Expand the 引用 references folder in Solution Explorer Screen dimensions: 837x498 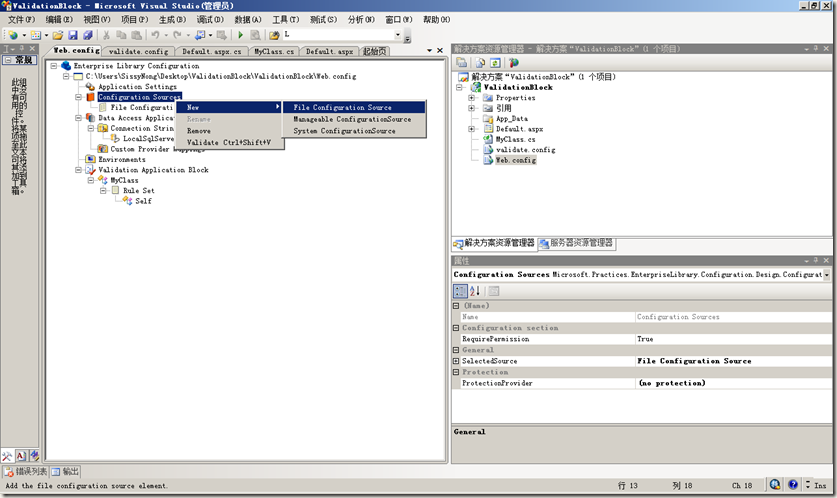pos(471,108)
